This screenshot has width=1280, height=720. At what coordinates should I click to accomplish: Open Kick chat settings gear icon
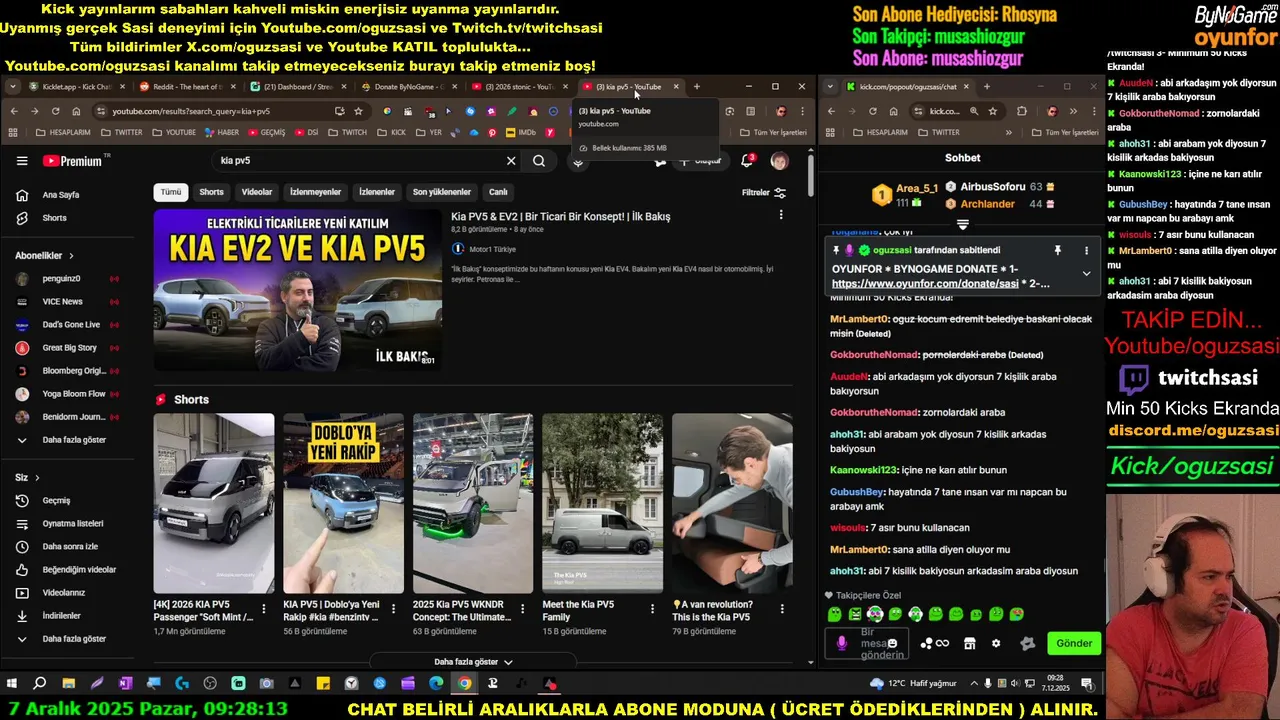coord(996,643)
